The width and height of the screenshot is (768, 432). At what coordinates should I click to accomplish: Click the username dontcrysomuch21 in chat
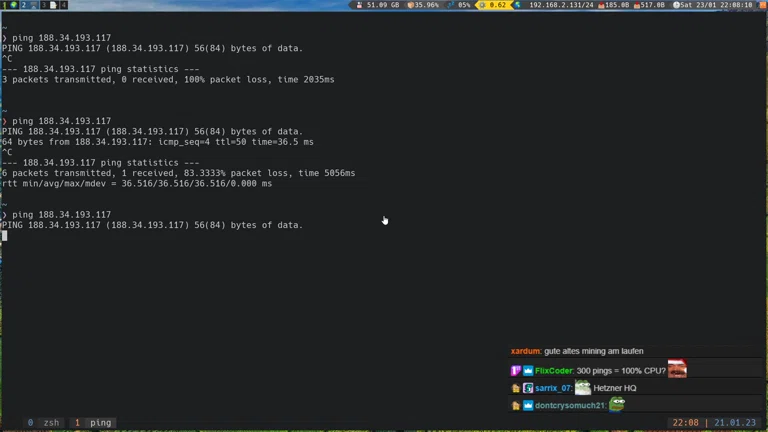pyautogui.click(x=570, y=405)
